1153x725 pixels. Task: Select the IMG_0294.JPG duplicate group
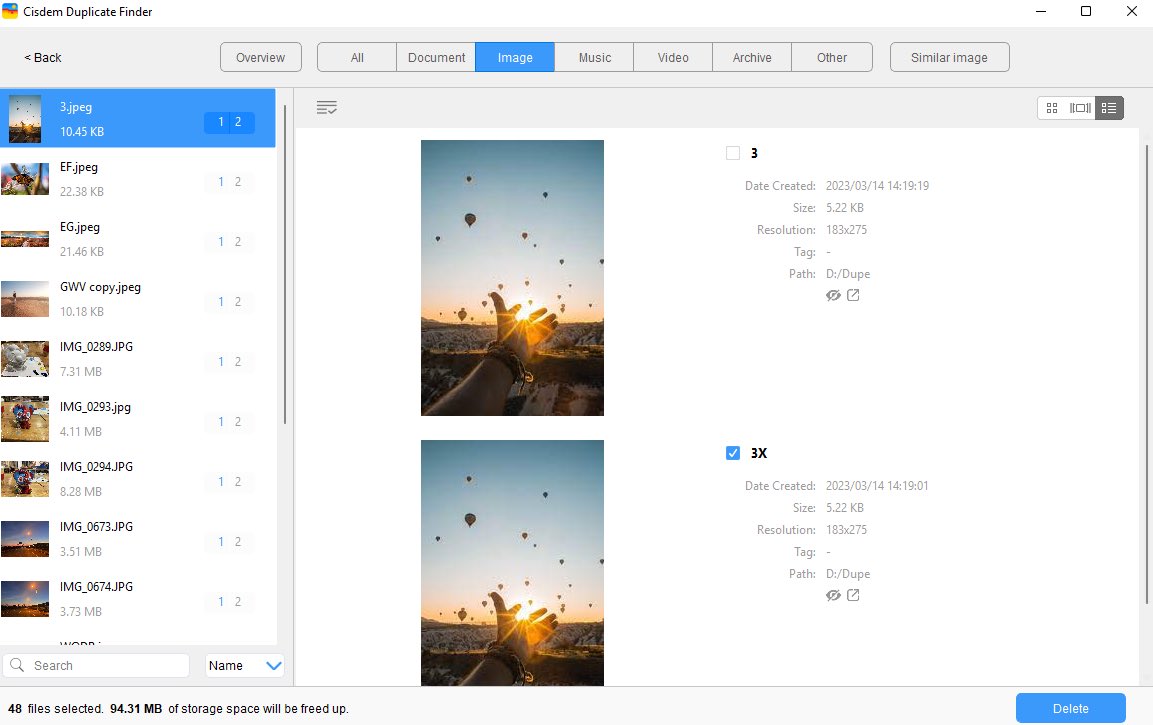coord(138,479)
